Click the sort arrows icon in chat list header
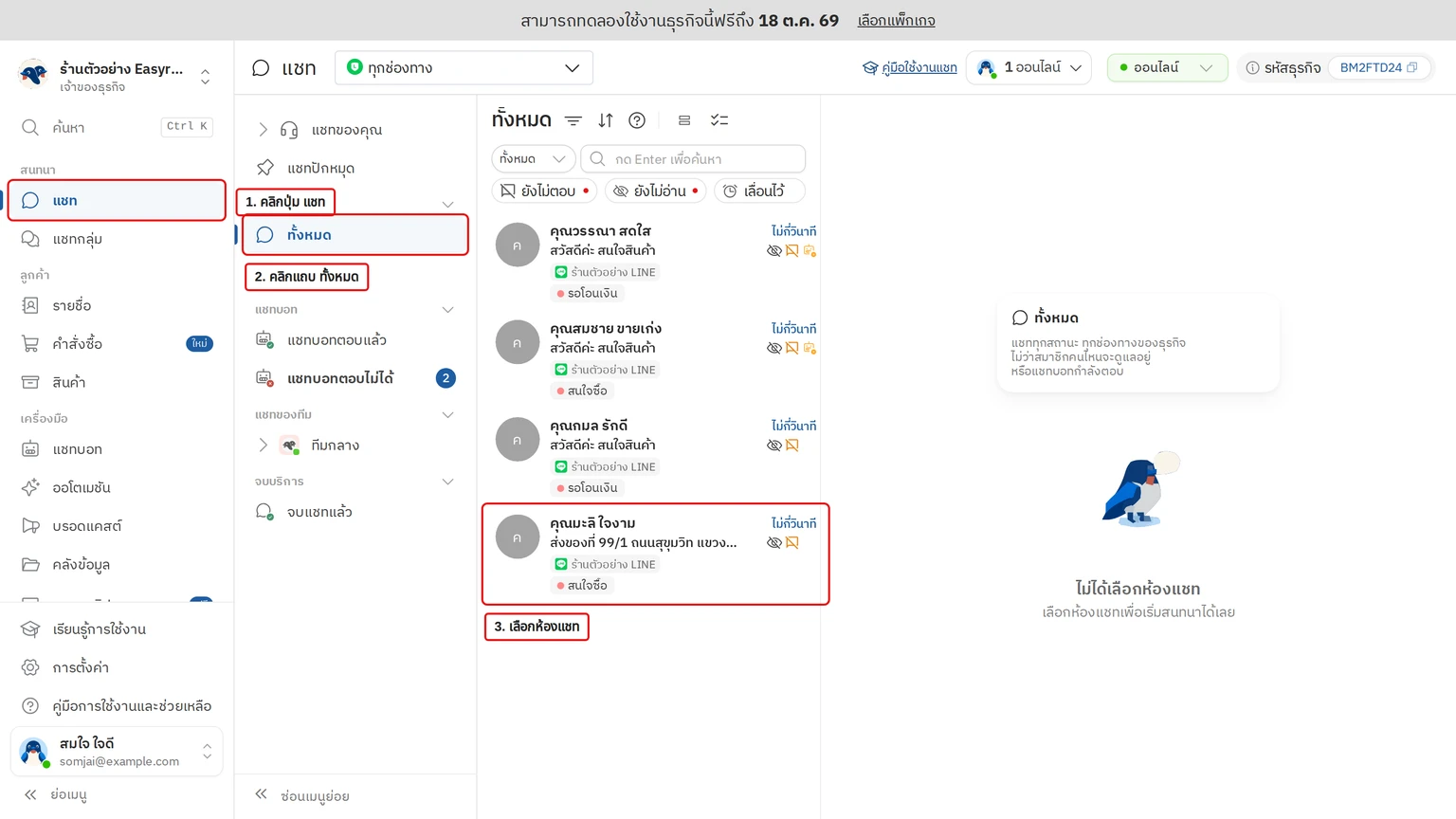 coord(606,120)
